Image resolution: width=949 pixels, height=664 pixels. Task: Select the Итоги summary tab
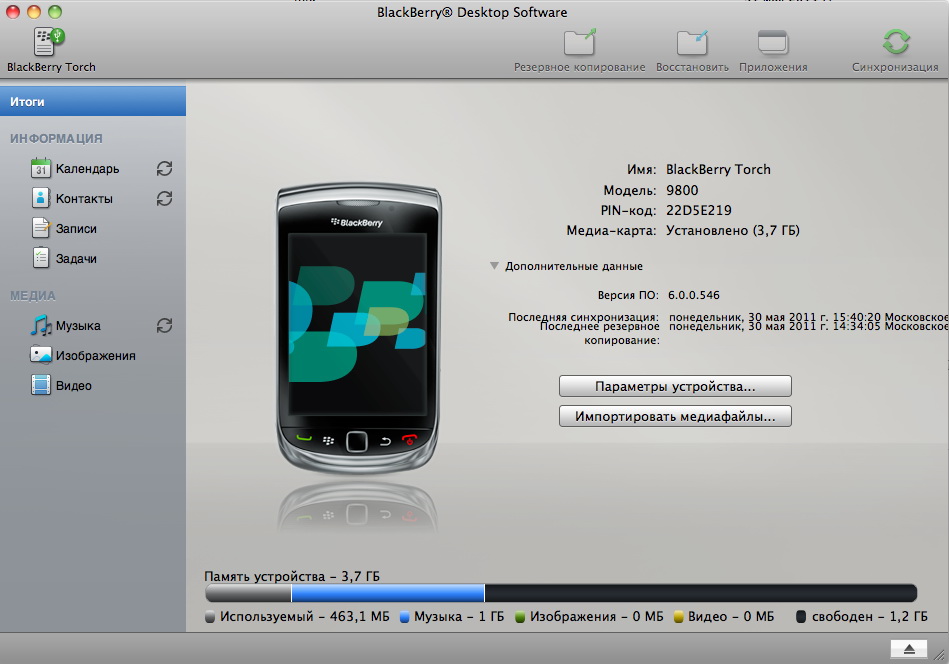coord(93,101)
